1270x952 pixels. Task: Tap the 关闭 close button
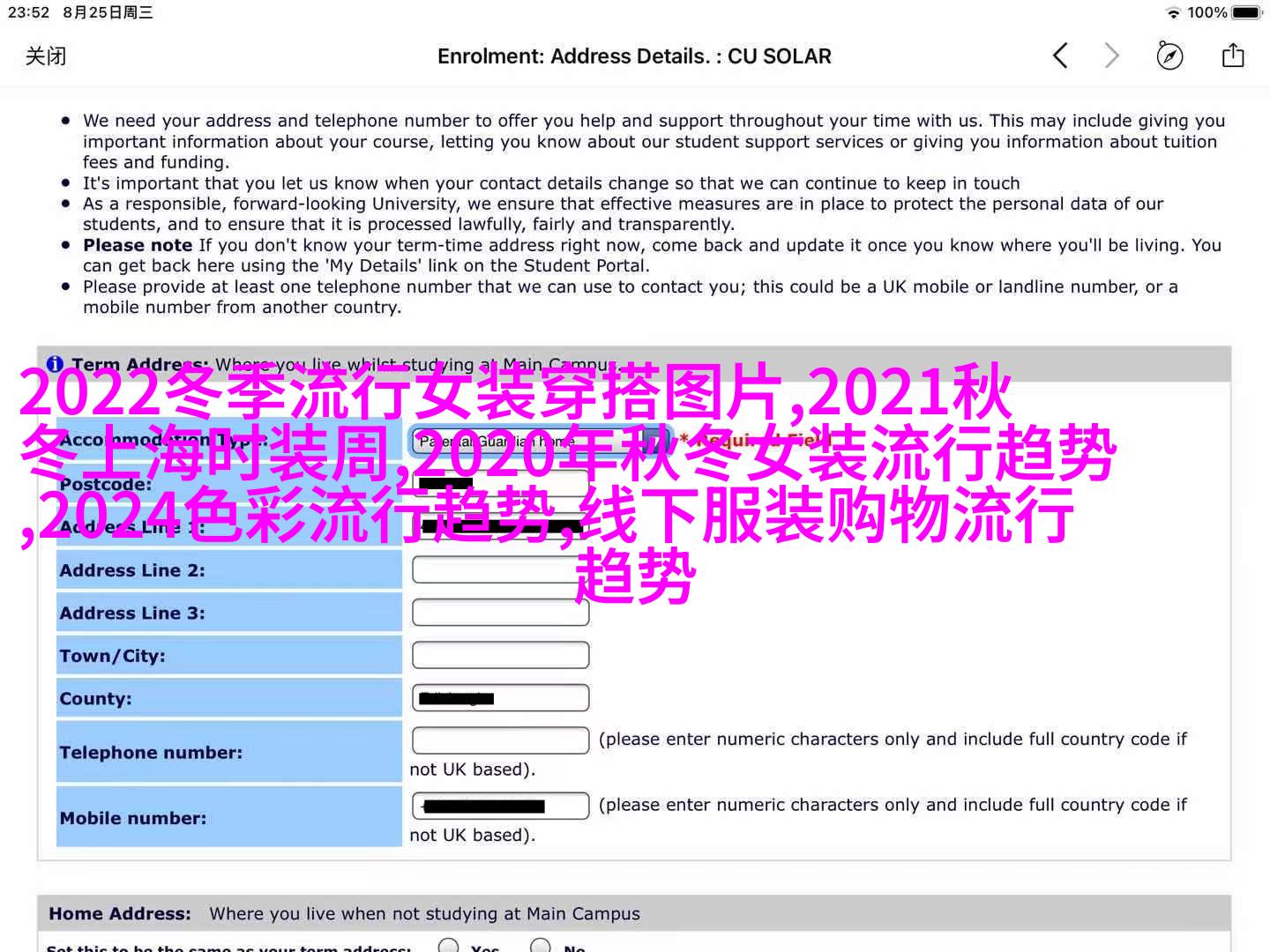coord(46,56)
